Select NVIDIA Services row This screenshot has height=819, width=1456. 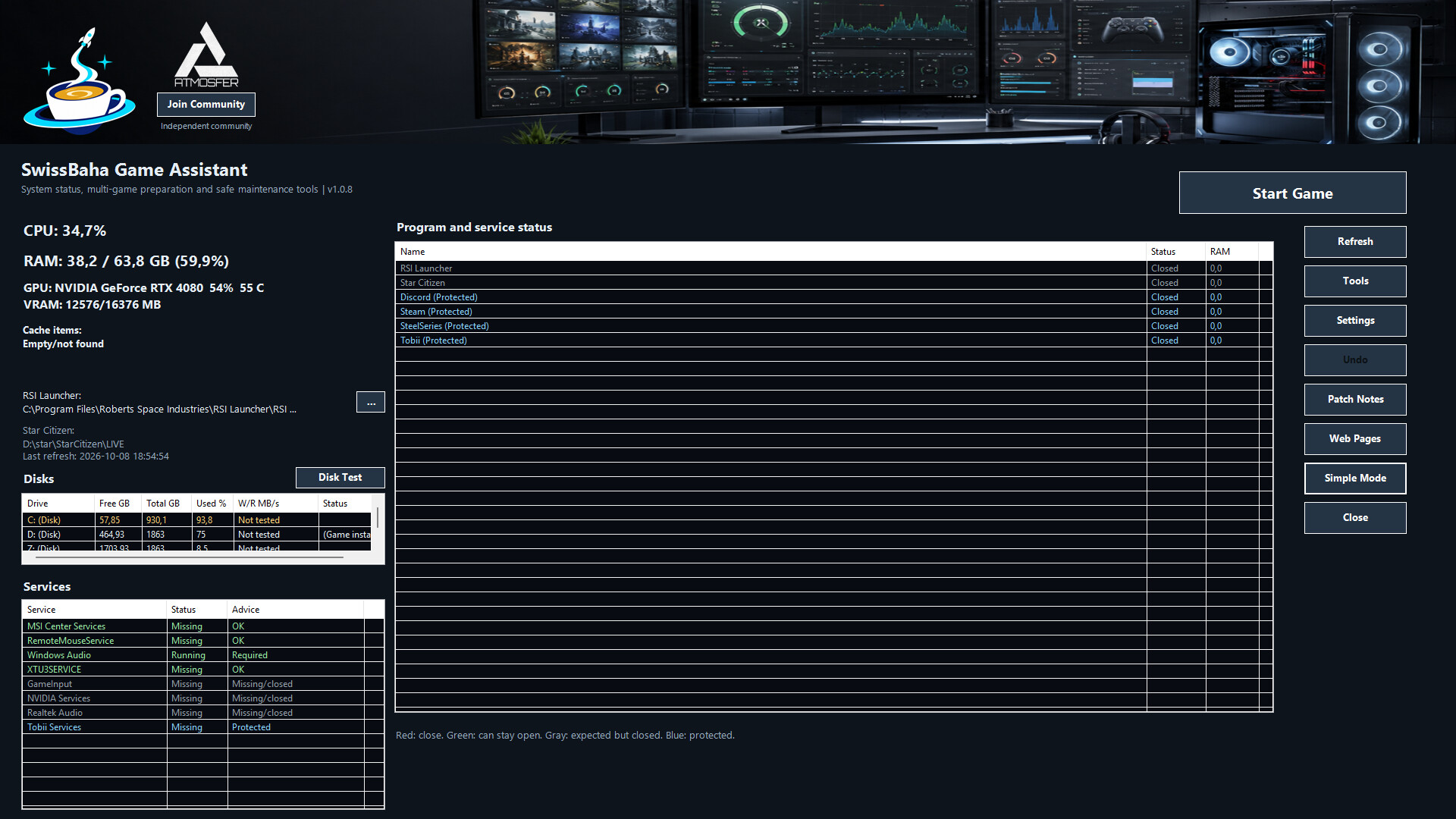tap(202, 698)
